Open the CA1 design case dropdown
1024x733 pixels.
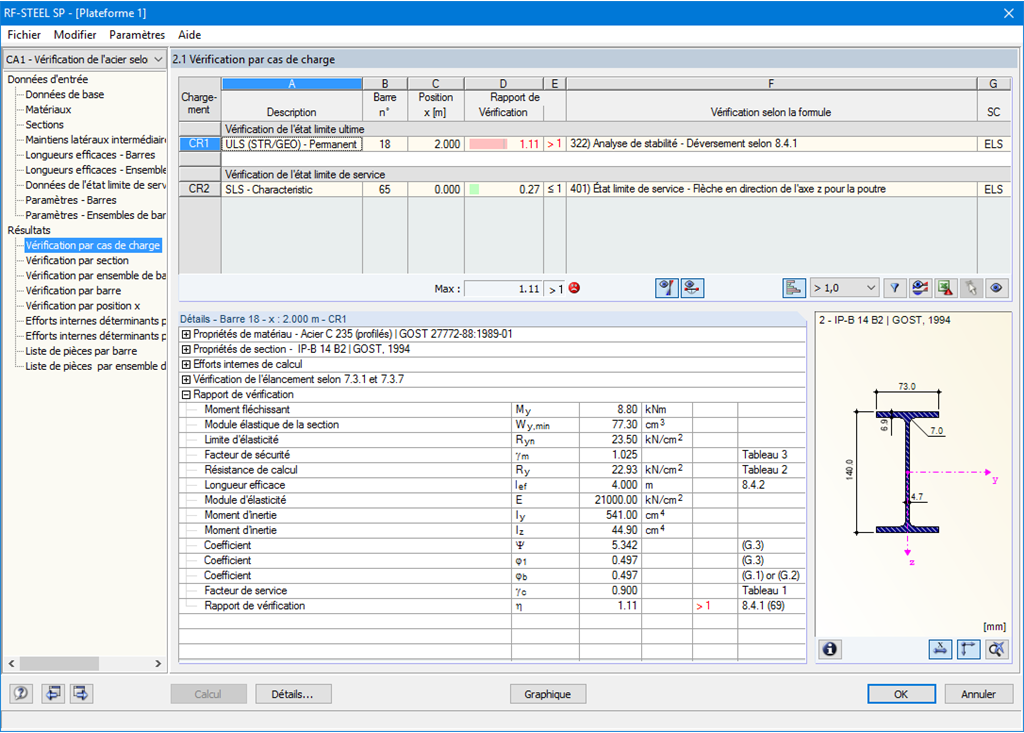coord(85,59)
